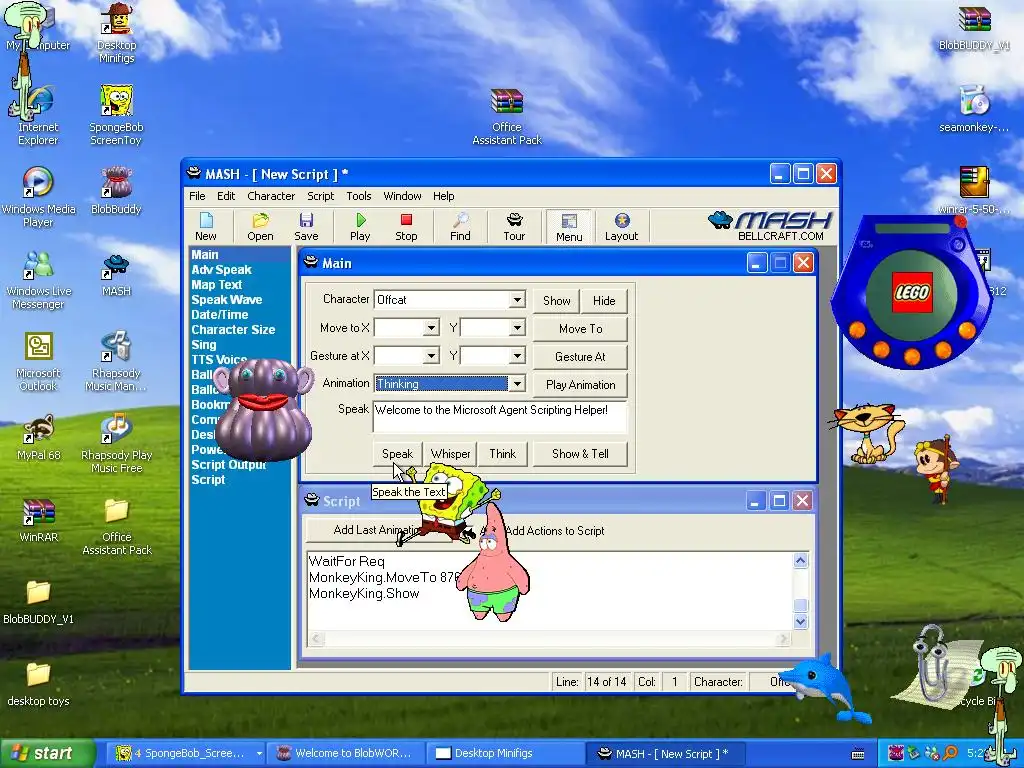Click the Whisper button
The width and height of the screenshot is (1024, 768).
[451, 453]
